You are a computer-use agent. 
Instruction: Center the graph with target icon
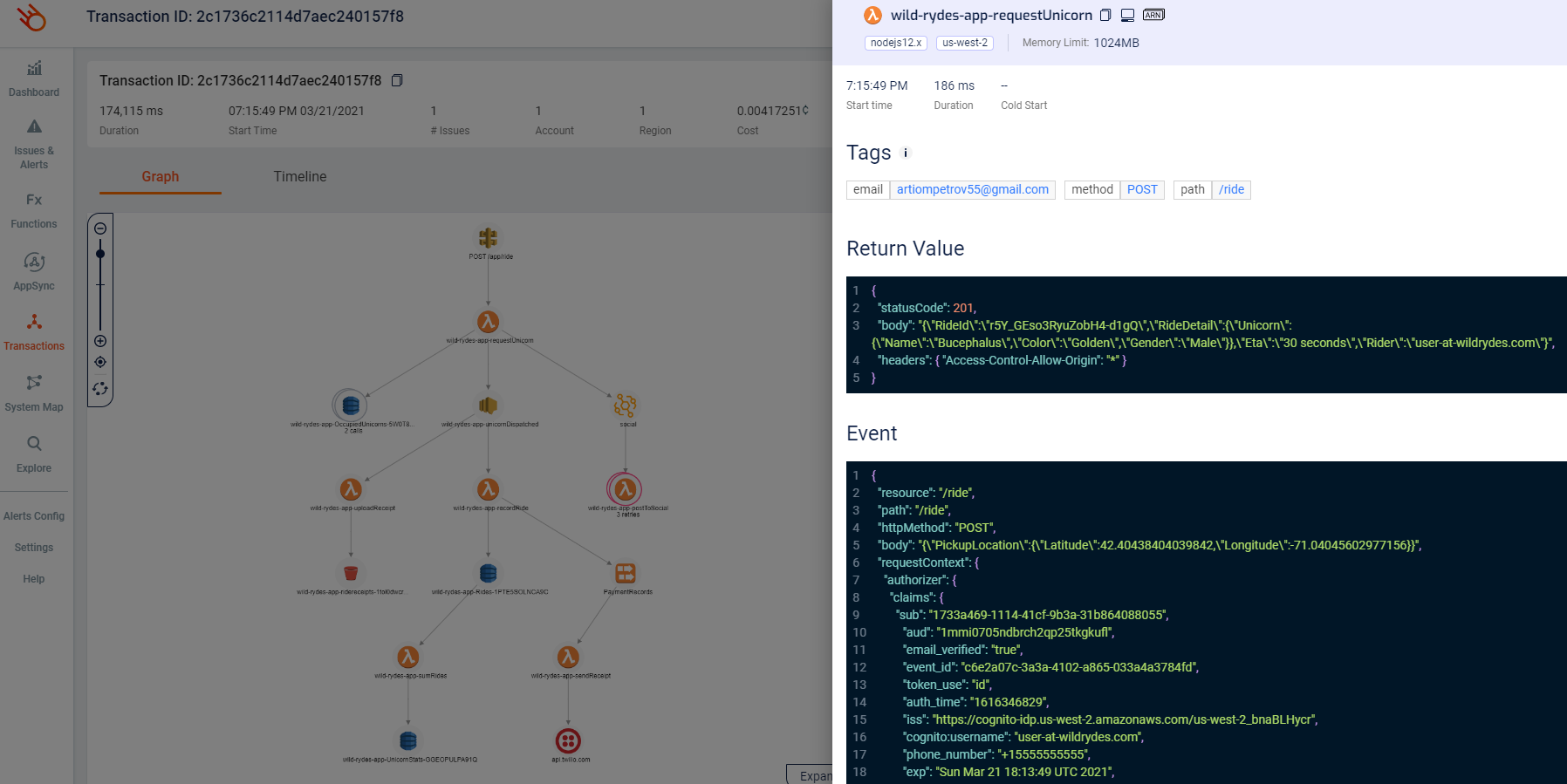[100, 362]
